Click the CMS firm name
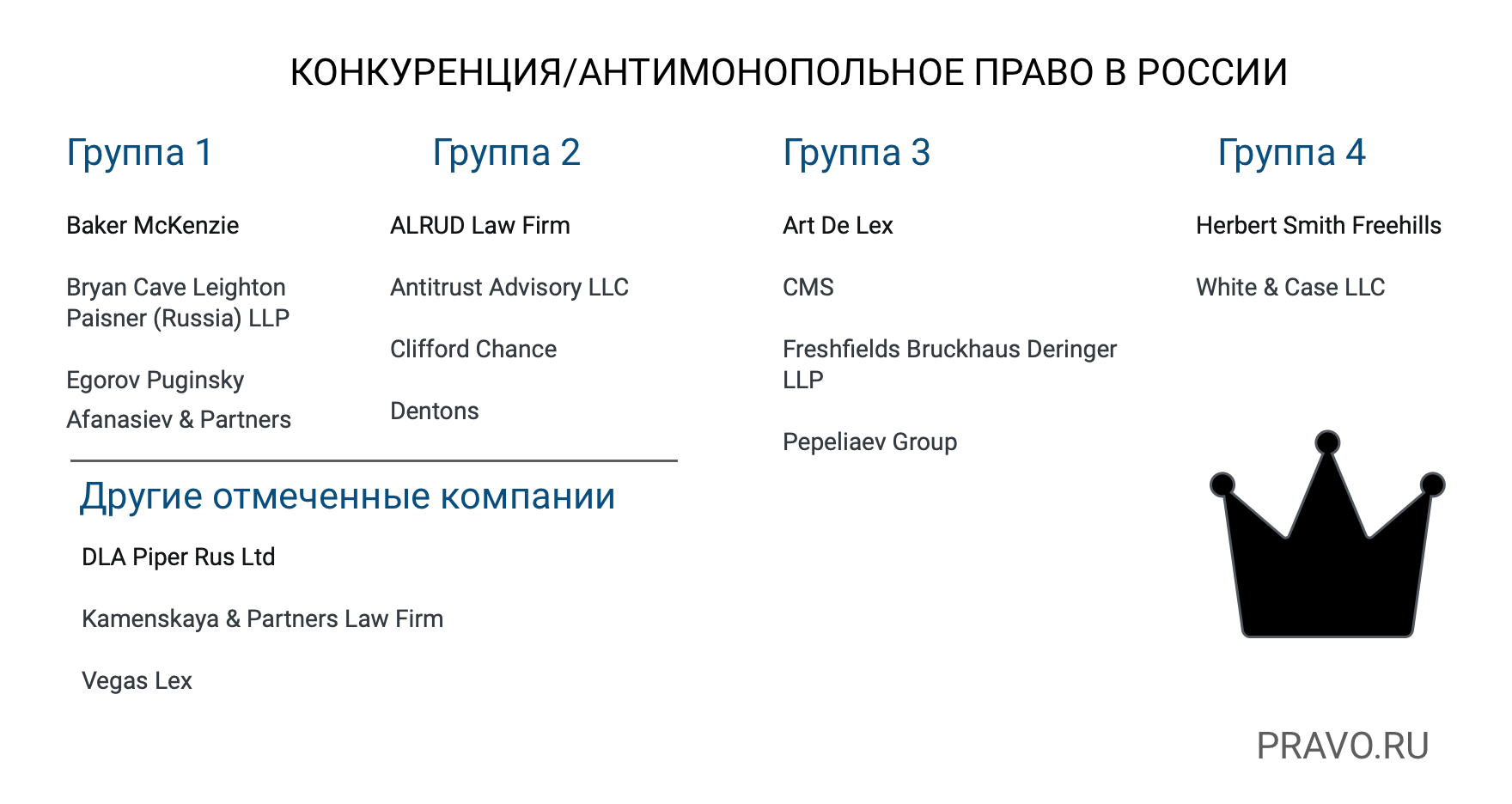This screenshot has width=1512, height=804. [808, 287]
